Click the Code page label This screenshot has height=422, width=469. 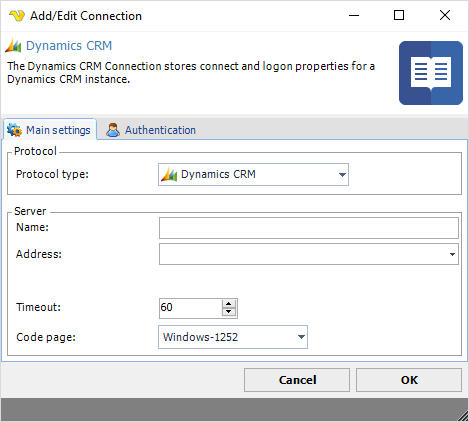pos(46,337)
